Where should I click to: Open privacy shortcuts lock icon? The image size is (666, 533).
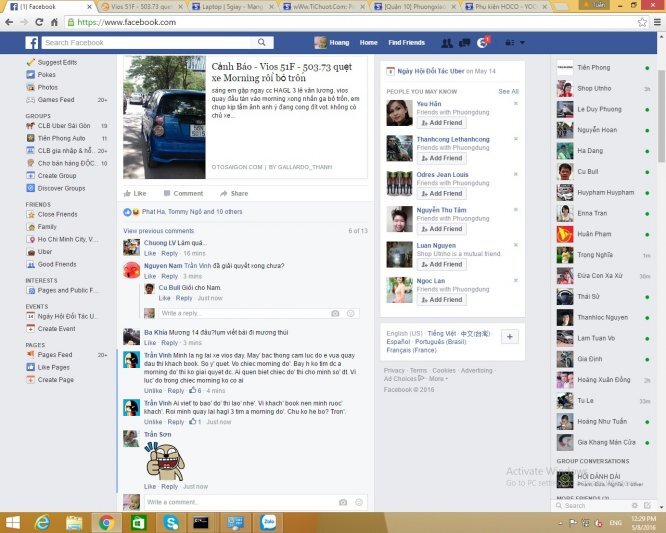coord(509,43)
